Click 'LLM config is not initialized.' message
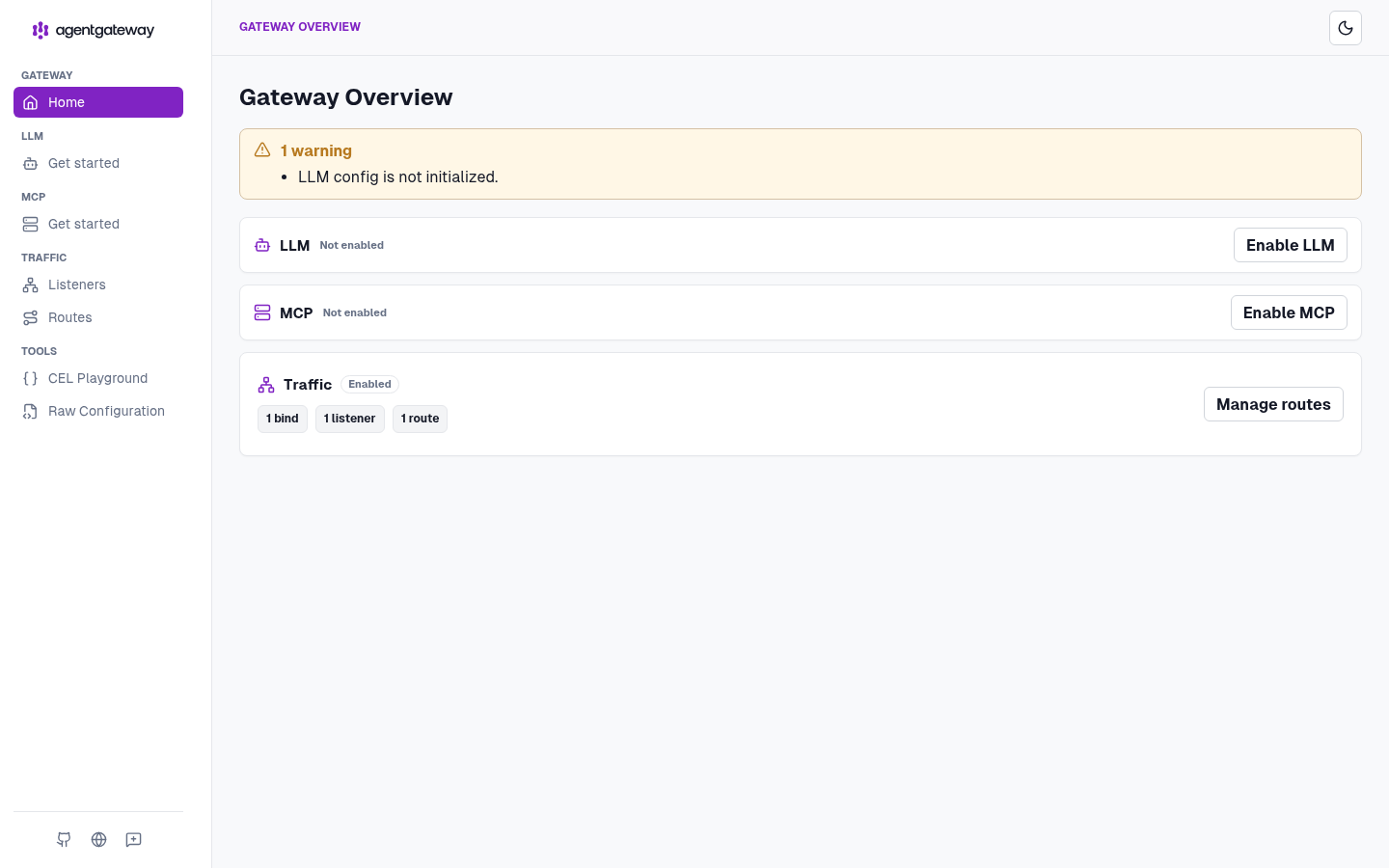 (x=398, y=176)
